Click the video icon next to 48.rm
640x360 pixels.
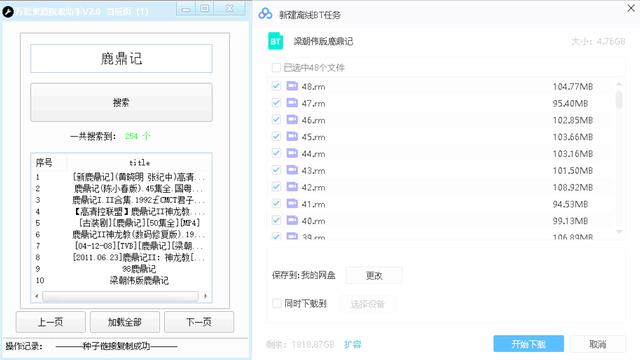292,86
